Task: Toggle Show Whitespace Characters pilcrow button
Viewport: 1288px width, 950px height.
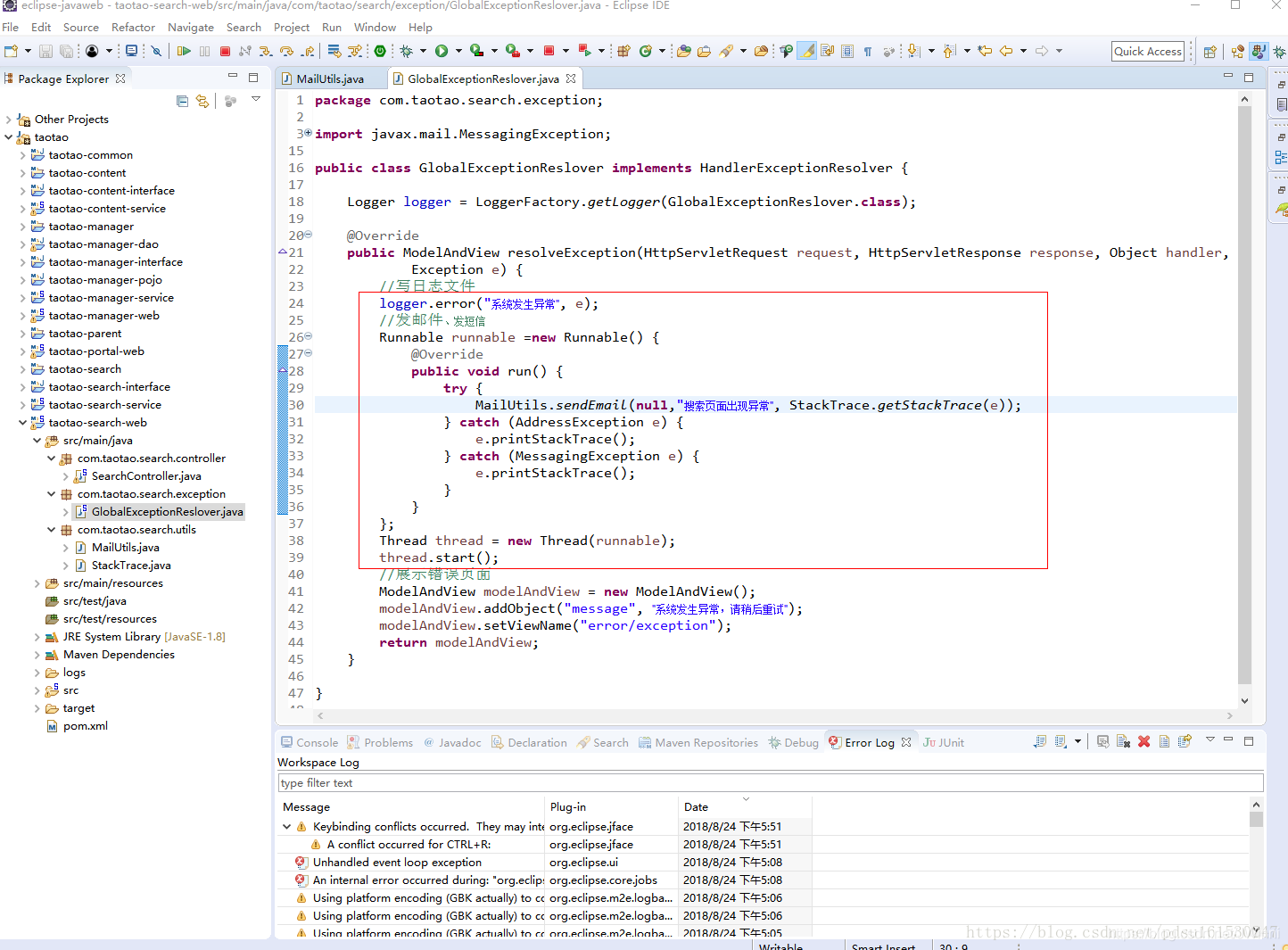Action: 868,51
